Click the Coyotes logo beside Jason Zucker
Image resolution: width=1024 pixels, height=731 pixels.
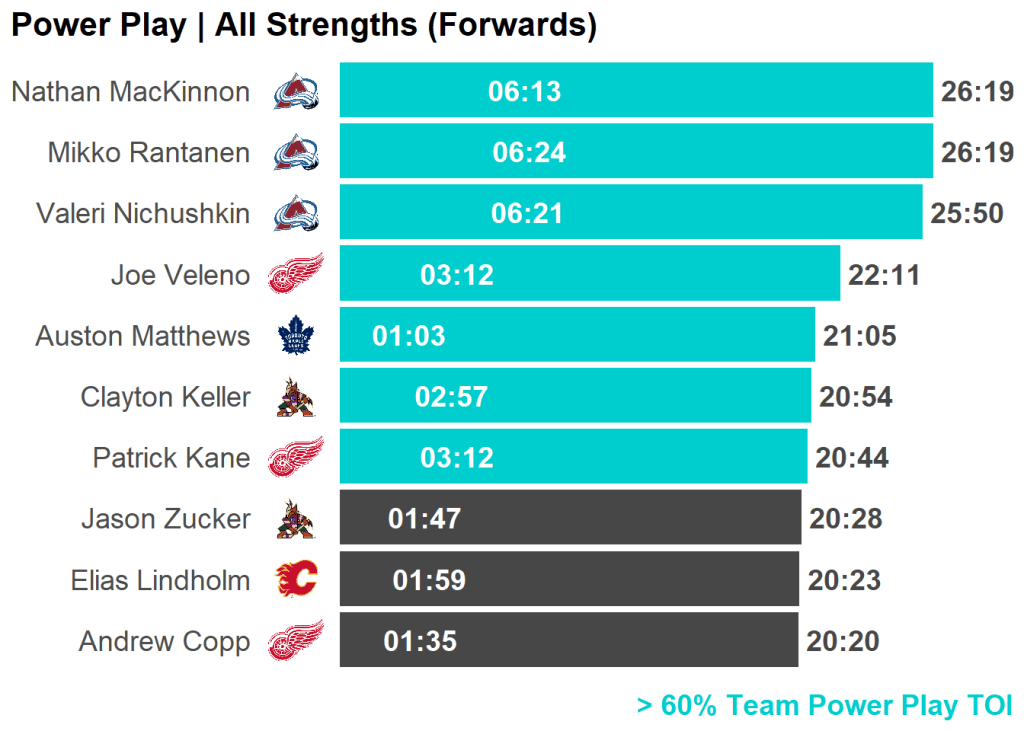(x=295, y=519)
